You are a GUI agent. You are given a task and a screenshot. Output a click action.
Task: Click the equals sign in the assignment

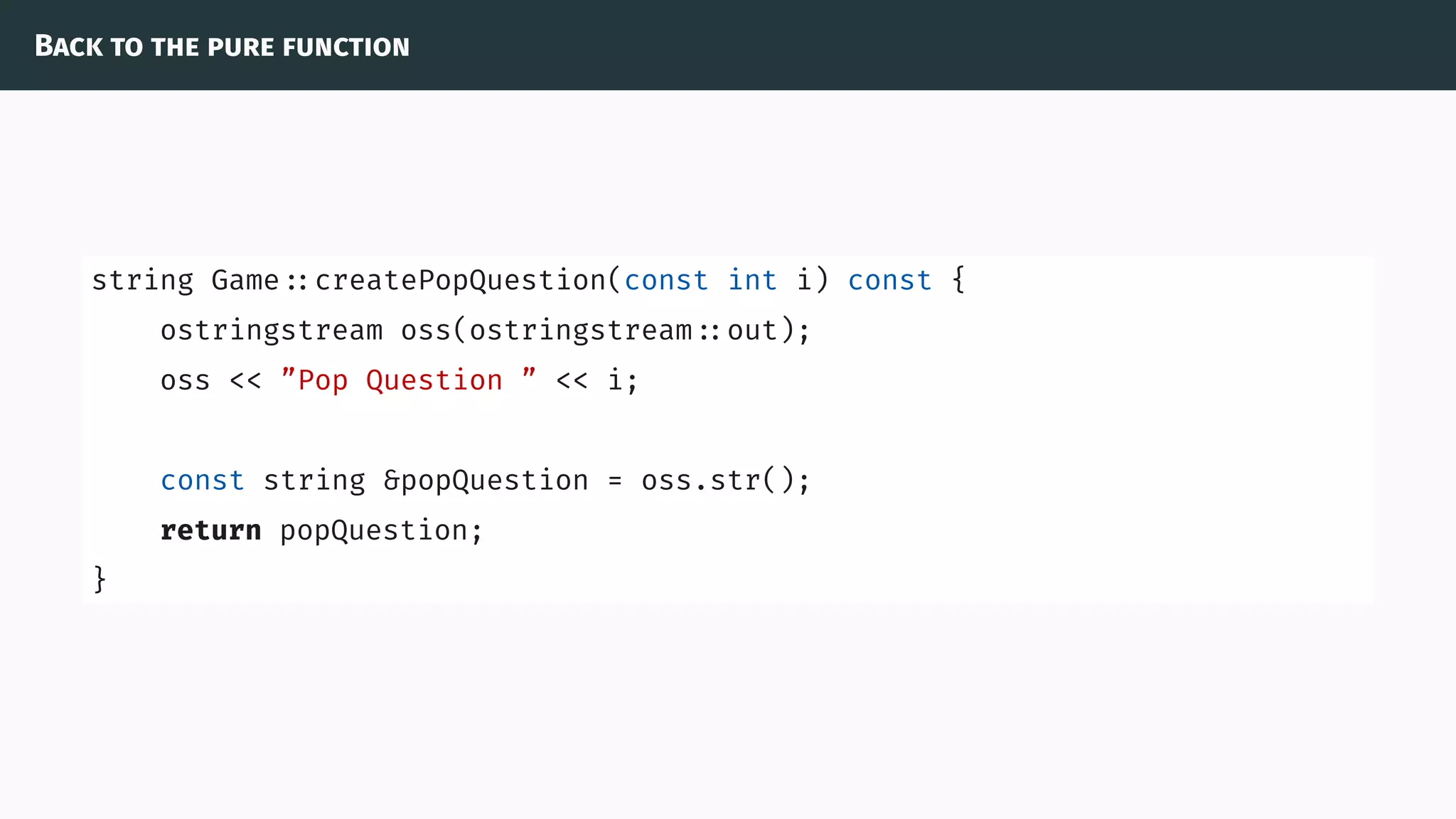[615, 481]
